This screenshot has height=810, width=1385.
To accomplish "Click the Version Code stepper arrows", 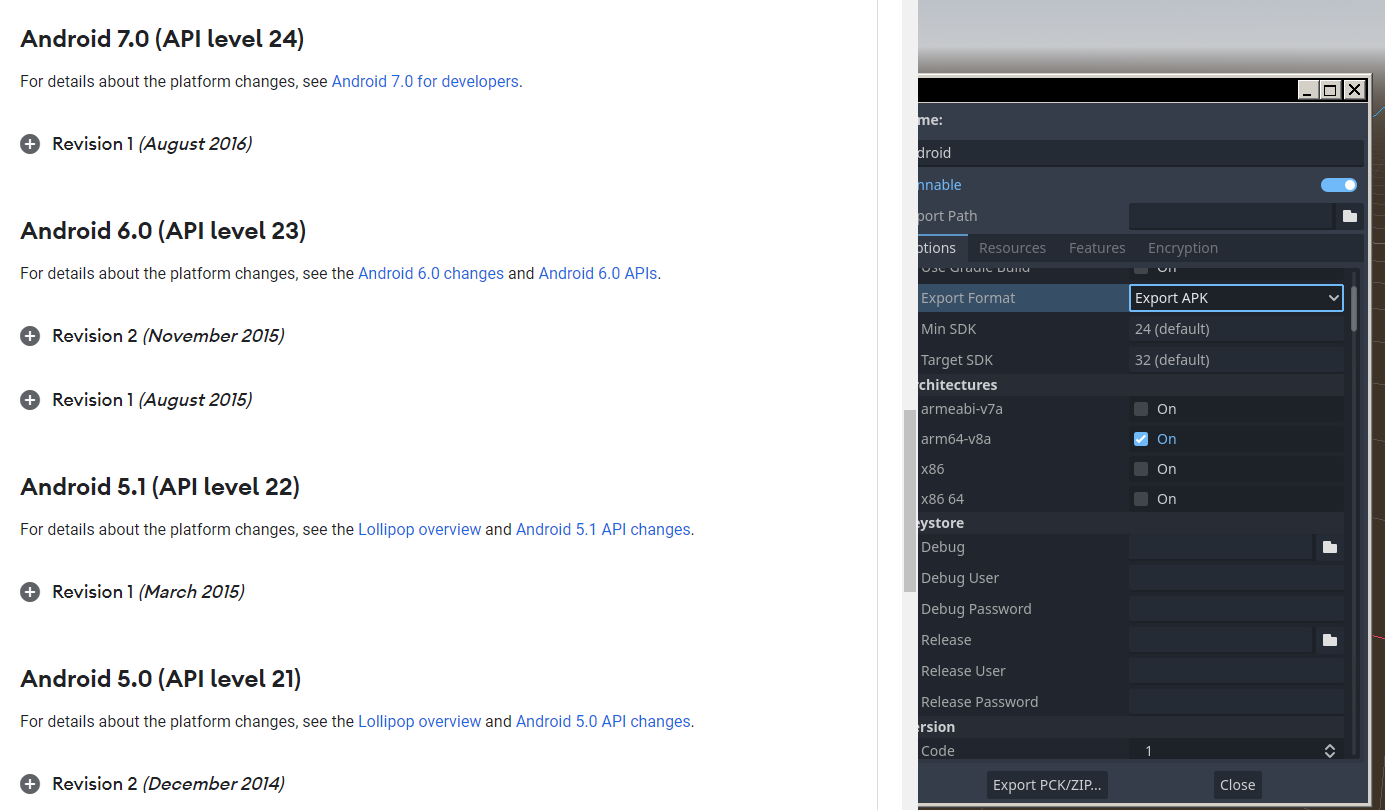I will coord(1330,751).
